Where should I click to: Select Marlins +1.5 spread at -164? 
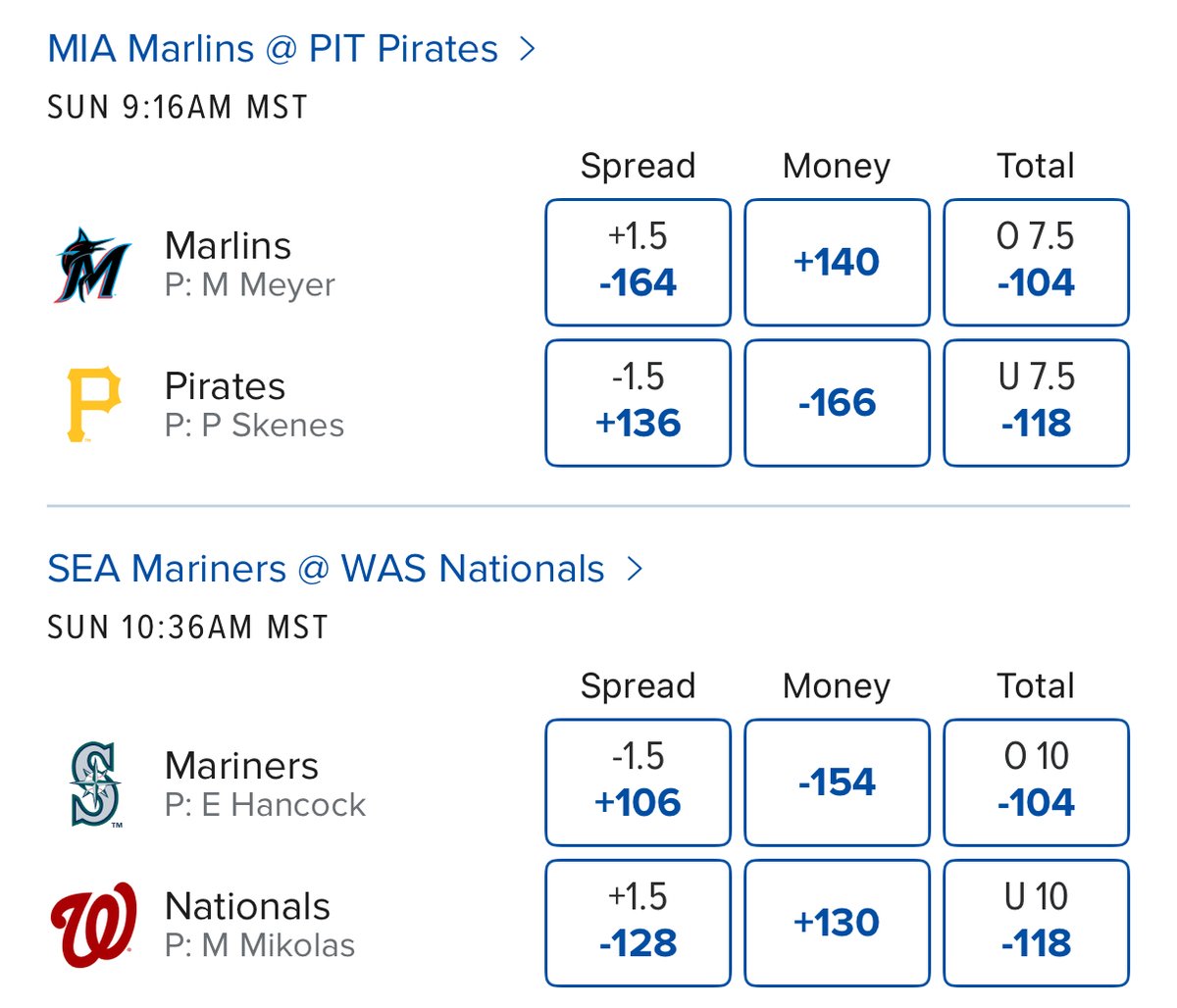tap(638, 262)
